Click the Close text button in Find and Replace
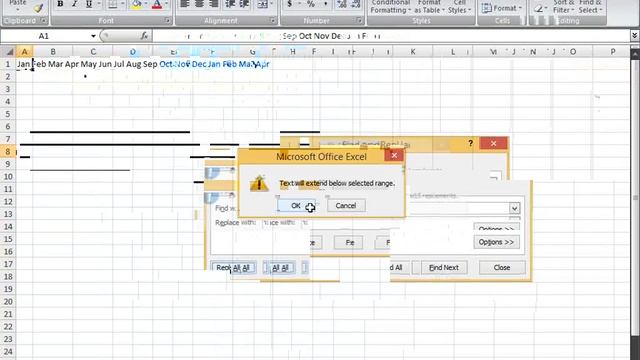Viewport: 640px width, 360px height. [502, 268]
